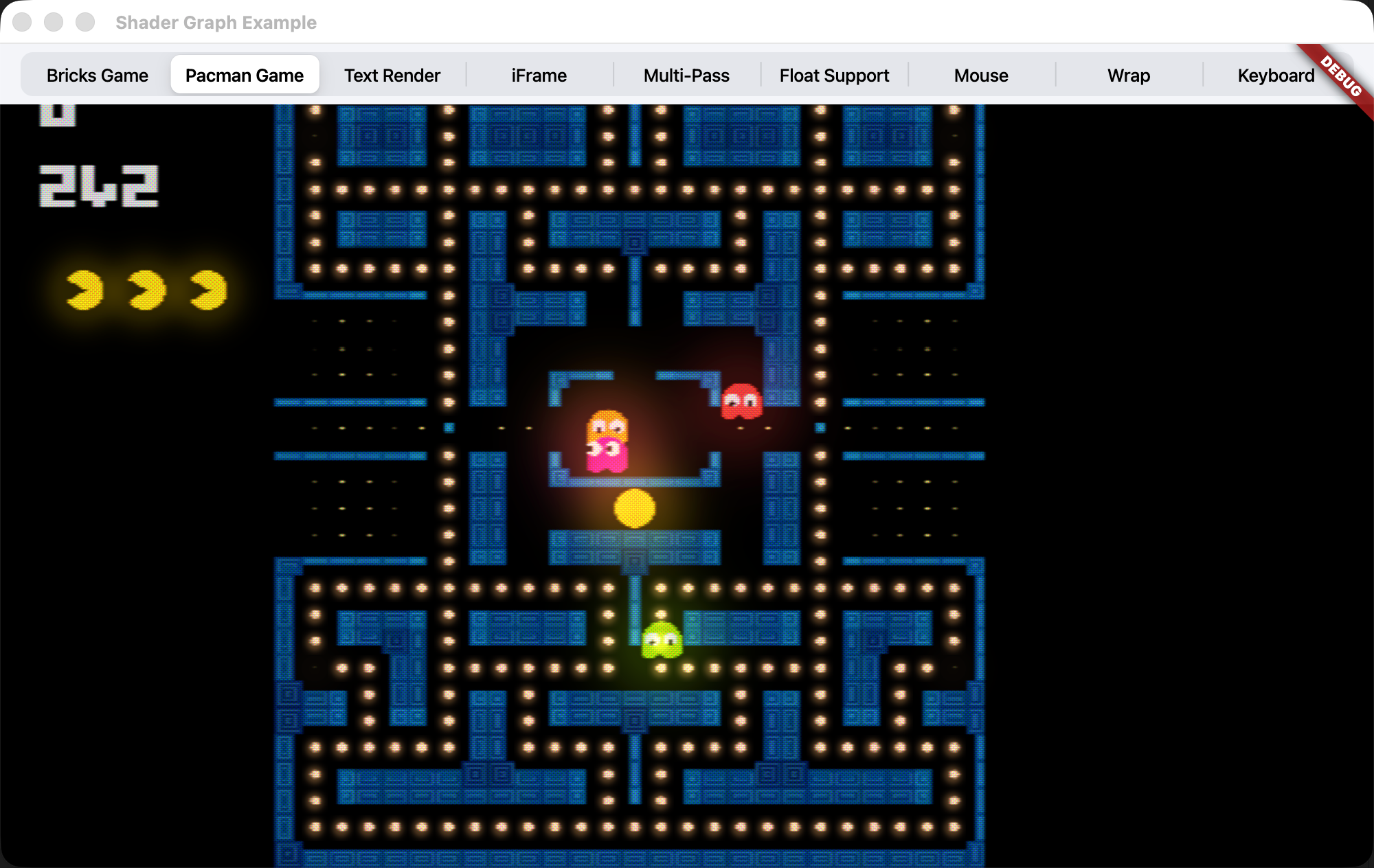
Task: Select the Float Support tab
Action: [x=834, y=75]
